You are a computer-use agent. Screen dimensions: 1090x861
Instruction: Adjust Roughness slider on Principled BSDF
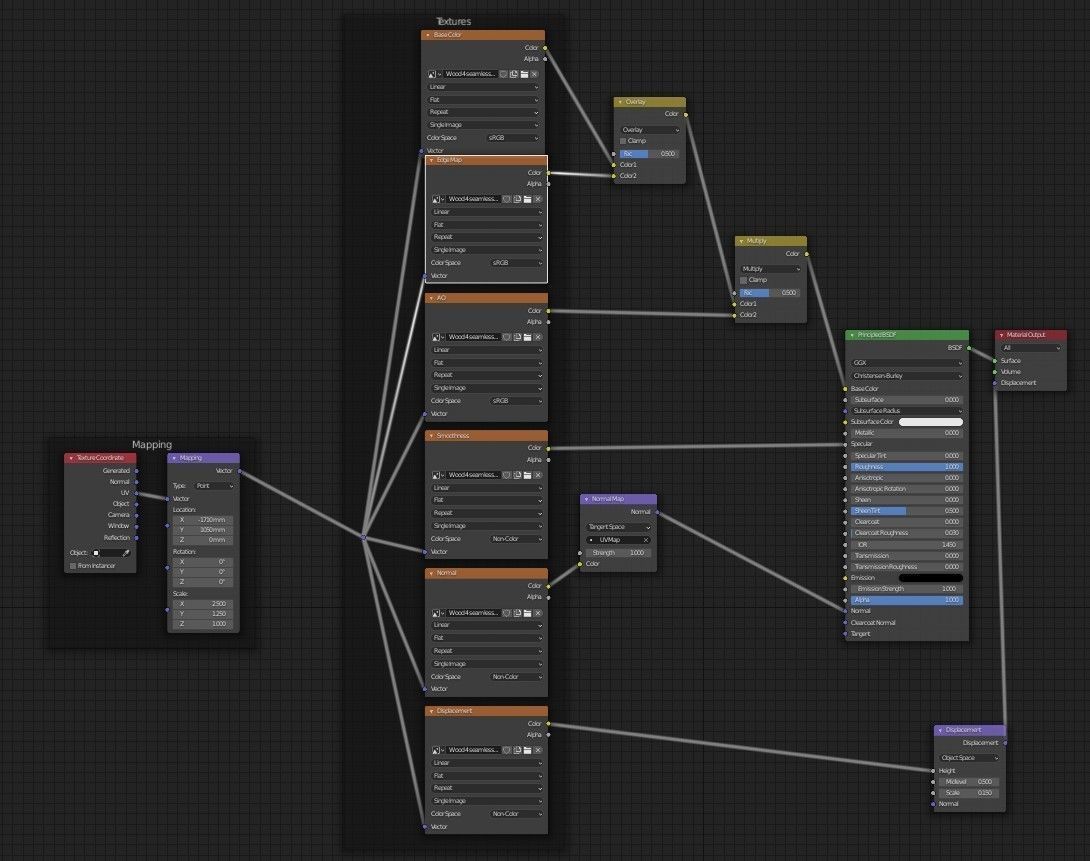tap(907, 467)
